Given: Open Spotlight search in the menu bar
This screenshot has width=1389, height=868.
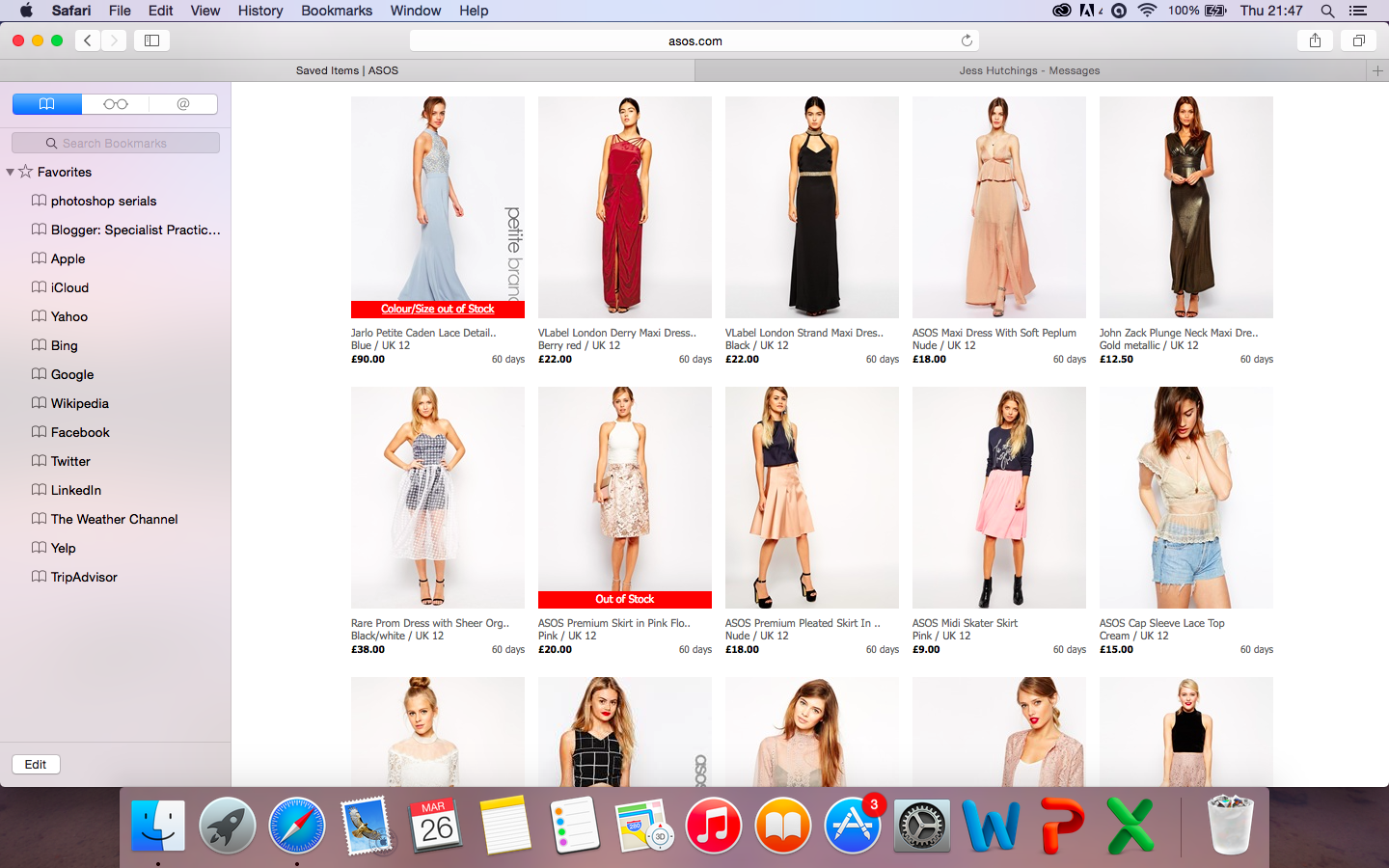Looking at the screenshot, I should (1327, 11).
